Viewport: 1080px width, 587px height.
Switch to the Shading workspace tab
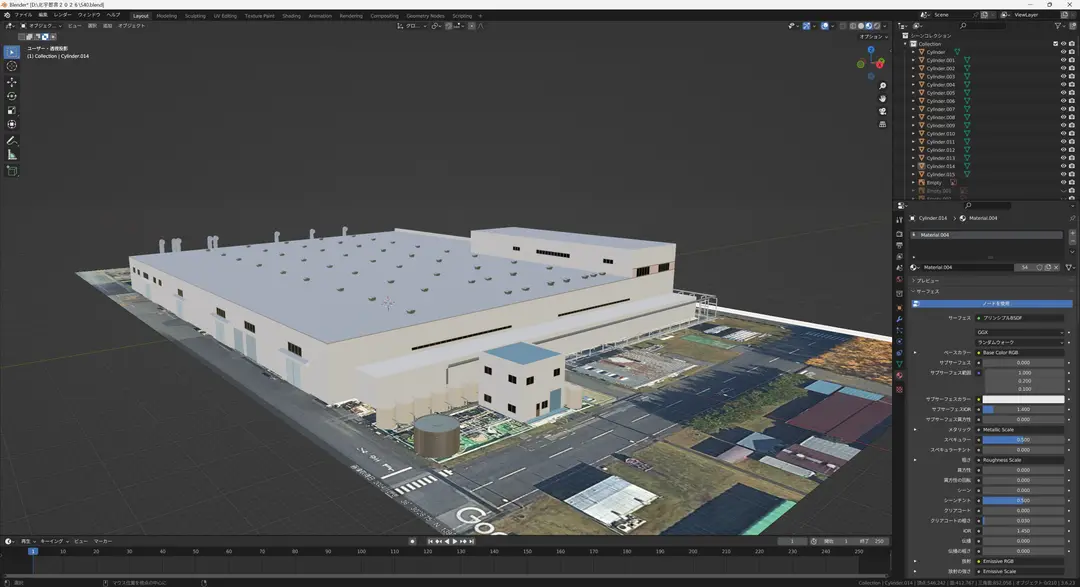pyautogui.click(x=291, y=16)
